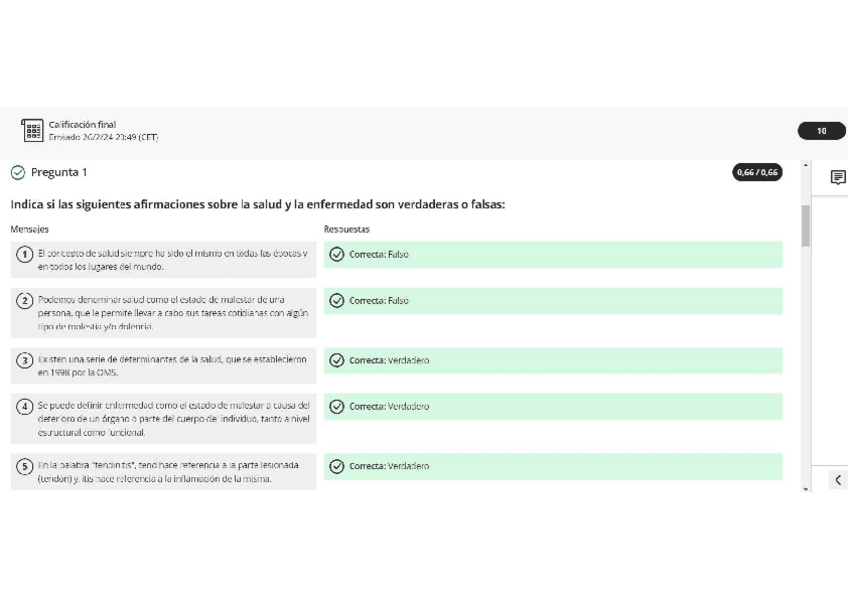The image size is (848, 599).
Task: Click the 0,66 / 0,66 question score badge
Action: (758, 173)
